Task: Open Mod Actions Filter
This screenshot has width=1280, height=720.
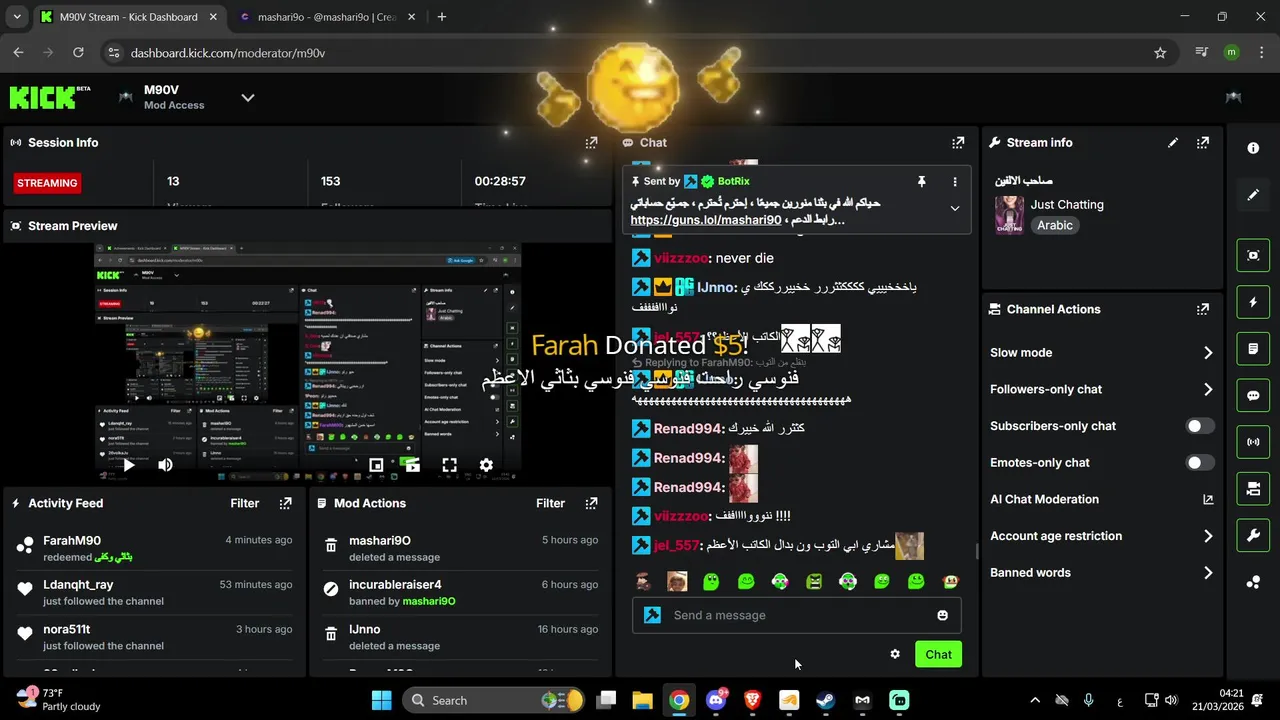Action: click(x=551, y=504)
